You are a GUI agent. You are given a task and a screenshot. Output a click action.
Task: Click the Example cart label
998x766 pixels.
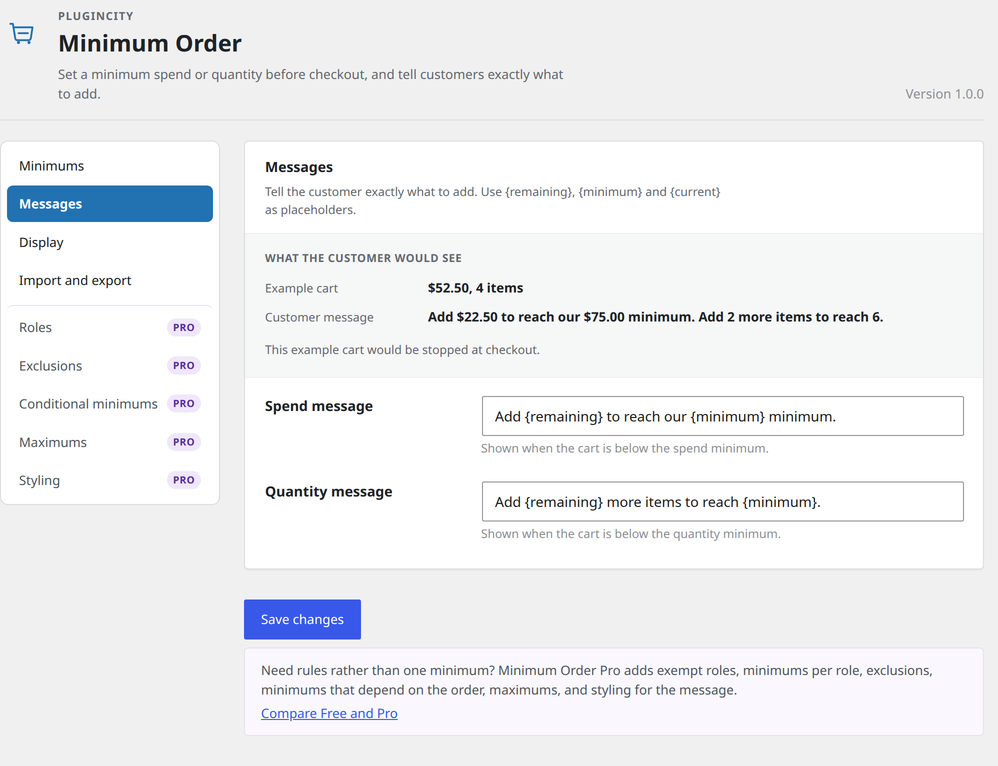tap(302, 288)
